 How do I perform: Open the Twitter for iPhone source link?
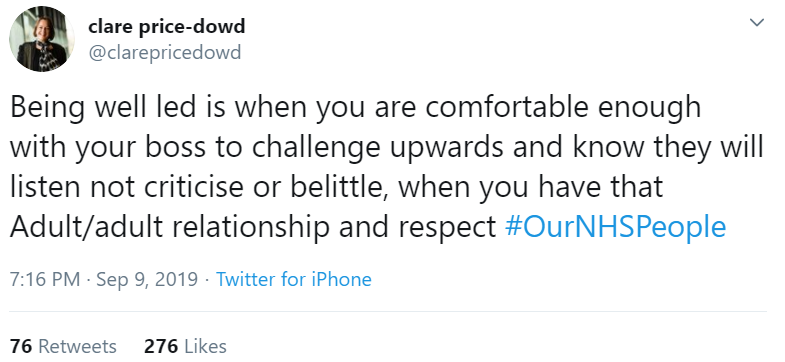click(294, 279)
